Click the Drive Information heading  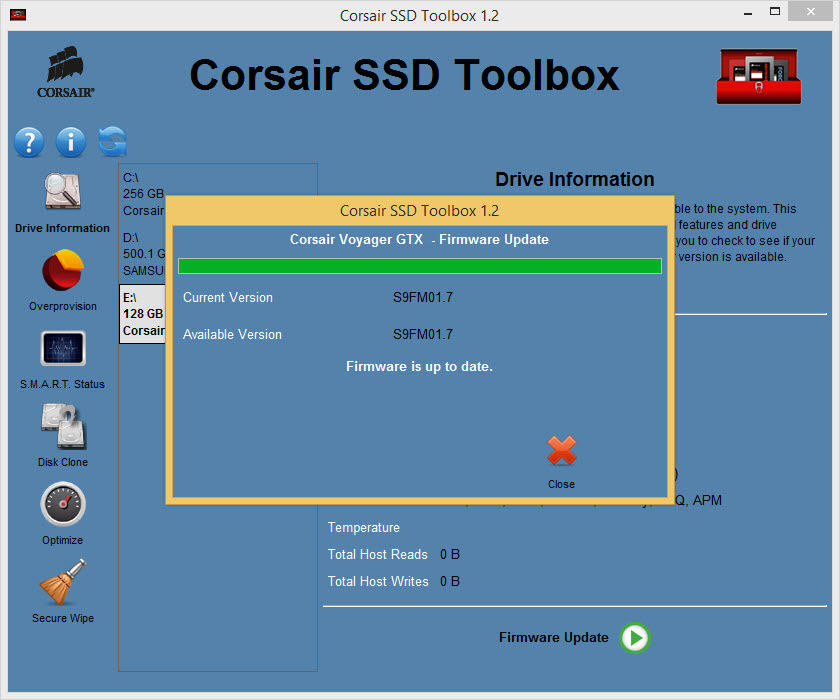pyautogui.click(x=575, y=179)
